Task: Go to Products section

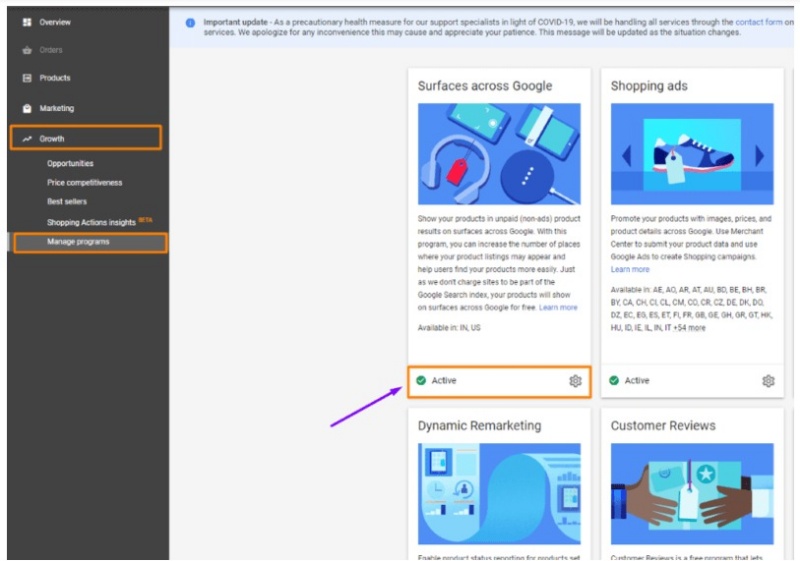Action: click(x=55, y=78)
